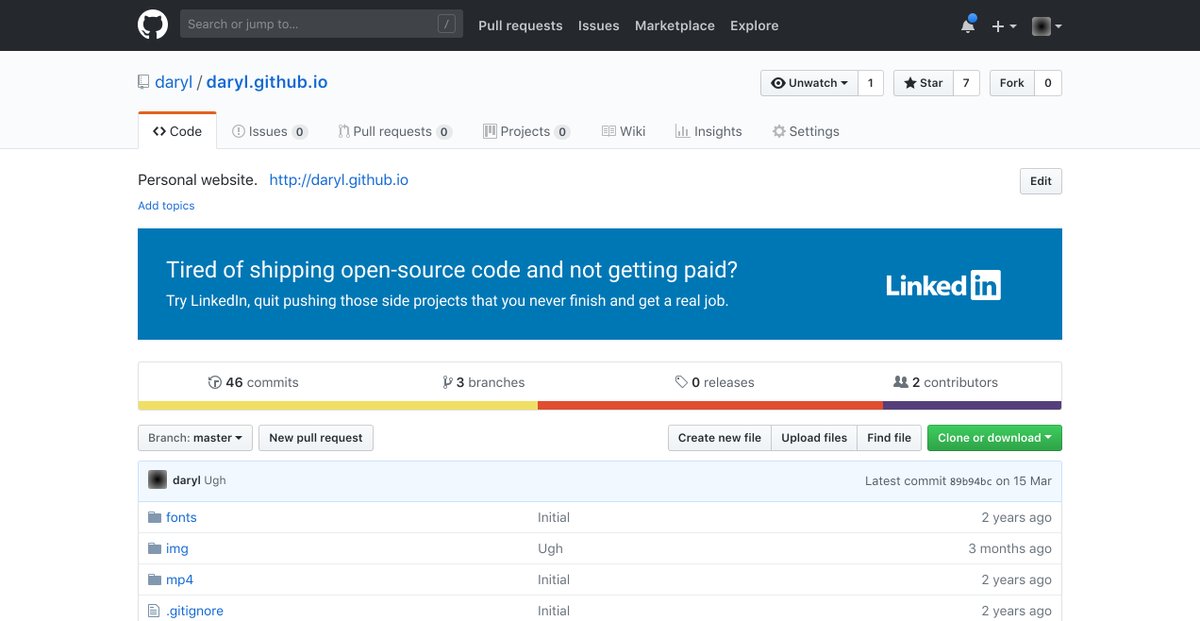Screen dimensions: 1200x621
Task: Expand the Branch: master selector
Action: [194, 438]
